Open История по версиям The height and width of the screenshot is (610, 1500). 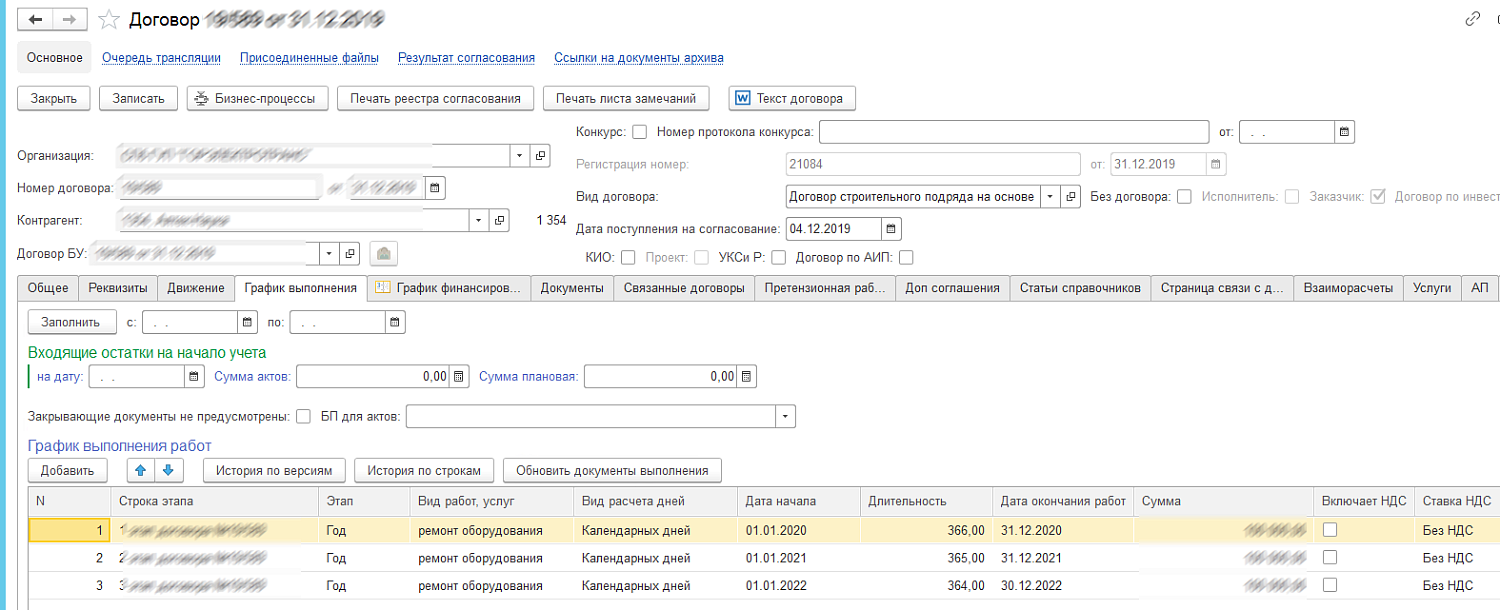tap(275, 470)
